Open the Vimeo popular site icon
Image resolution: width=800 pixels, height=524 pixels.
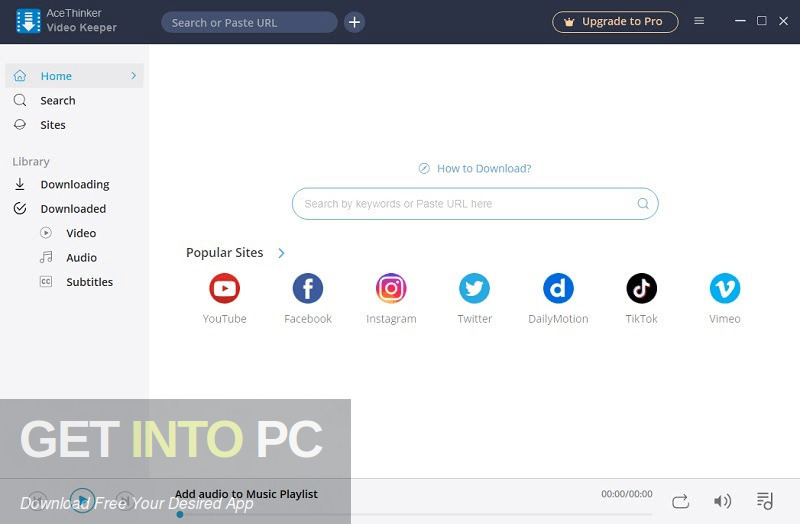[724, 288]
